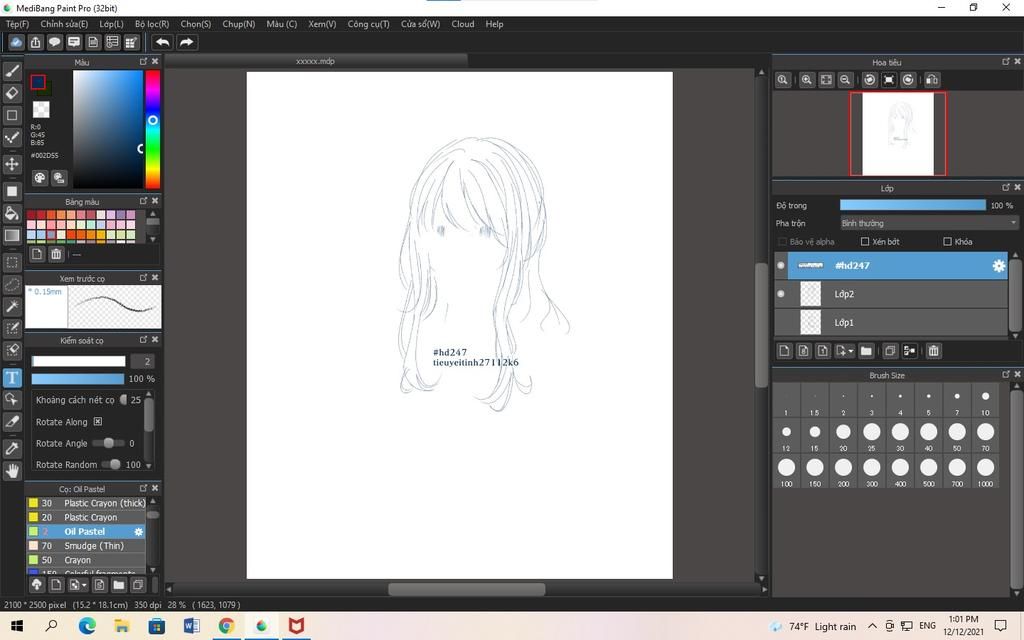Click the palette icon below color square
The height and width of the screenshot is (640, 1024).
[40, 178]
